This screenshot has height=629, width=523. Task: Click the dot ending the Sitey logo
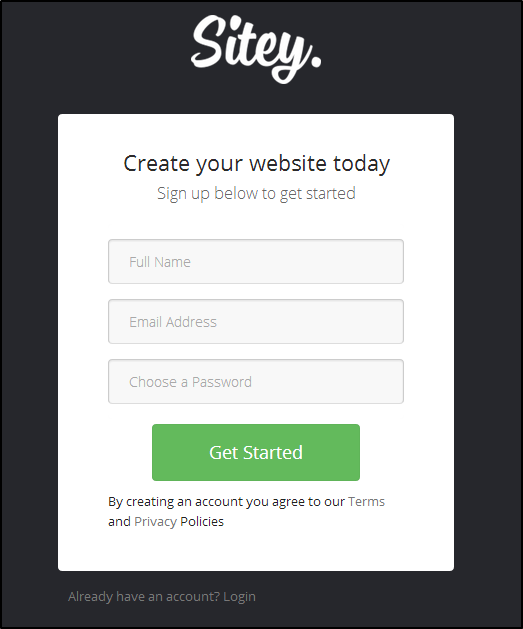[x=316, y=61]
